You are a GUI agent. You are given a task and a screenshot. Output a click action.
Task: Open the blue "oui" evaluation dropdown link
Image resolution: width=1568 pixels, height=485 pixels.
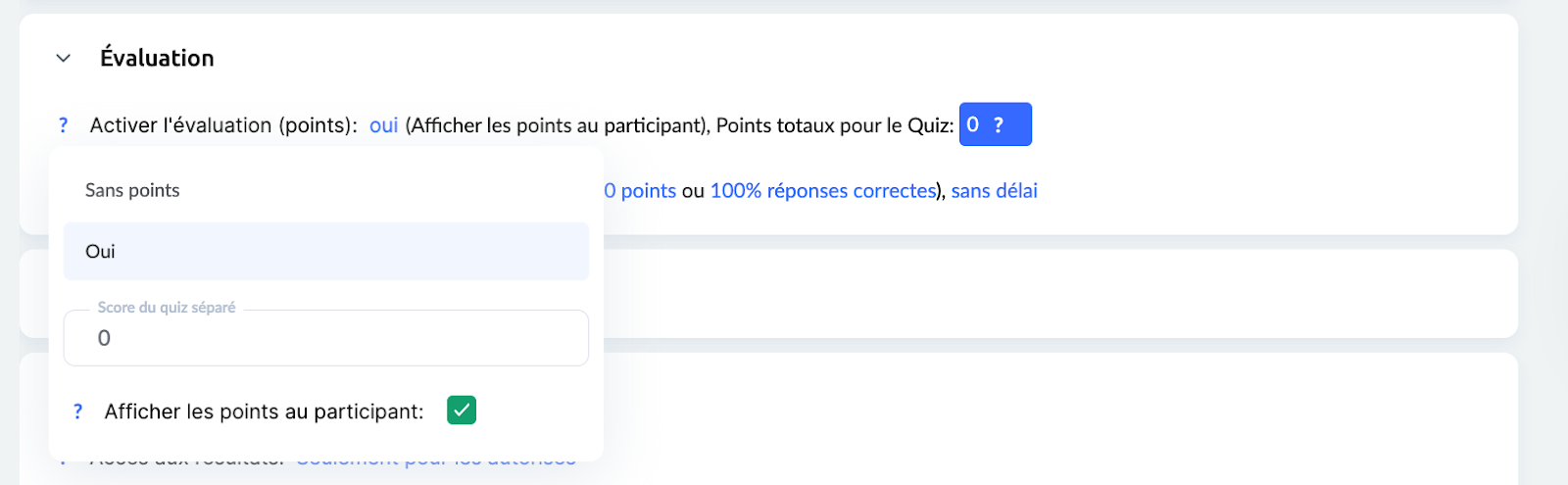pyautogui.click(x=383, y=125)
